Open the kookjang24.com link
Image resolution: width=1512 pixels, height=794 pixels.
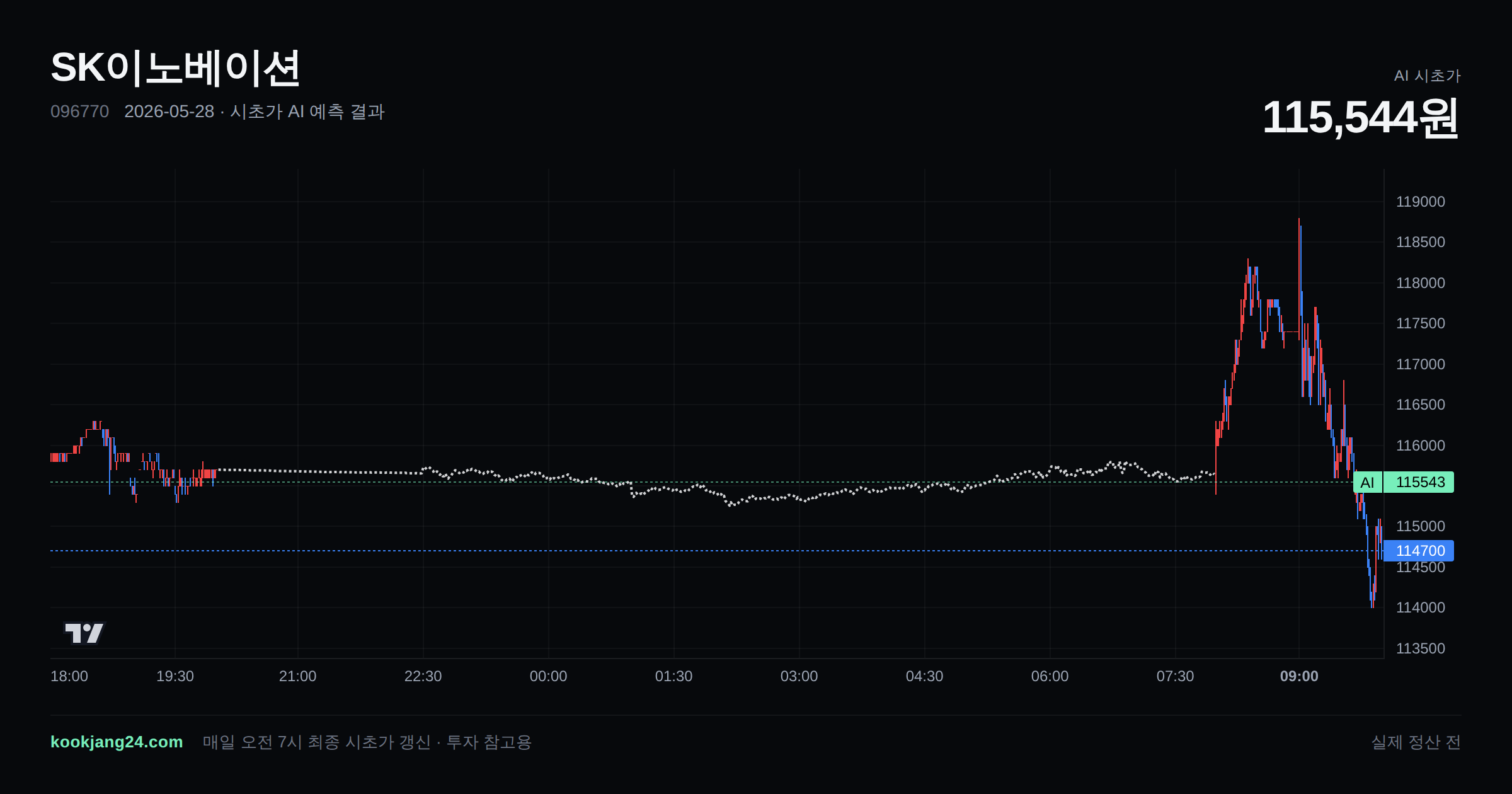(x=117, y=742)
